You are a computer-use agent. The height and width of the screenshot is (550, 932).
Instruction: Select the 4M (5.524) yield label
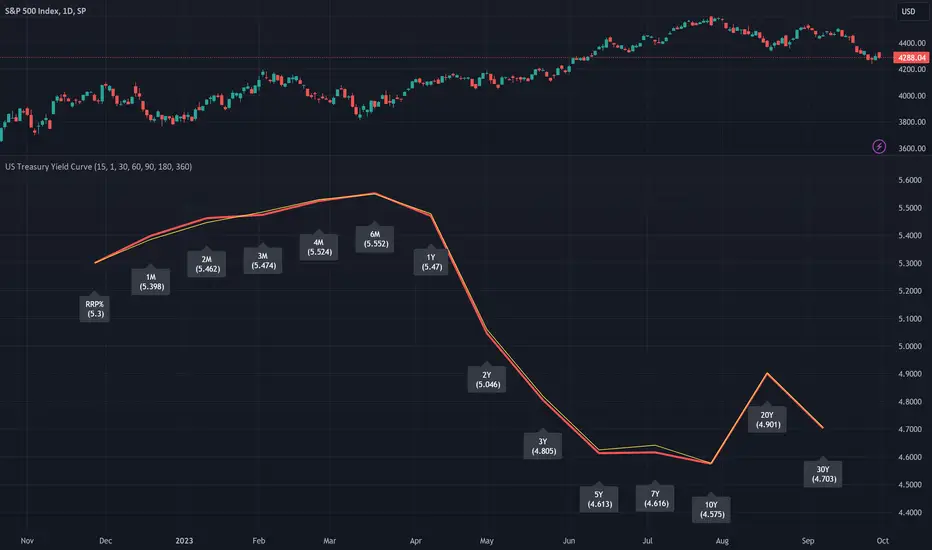tap(319, 246)
